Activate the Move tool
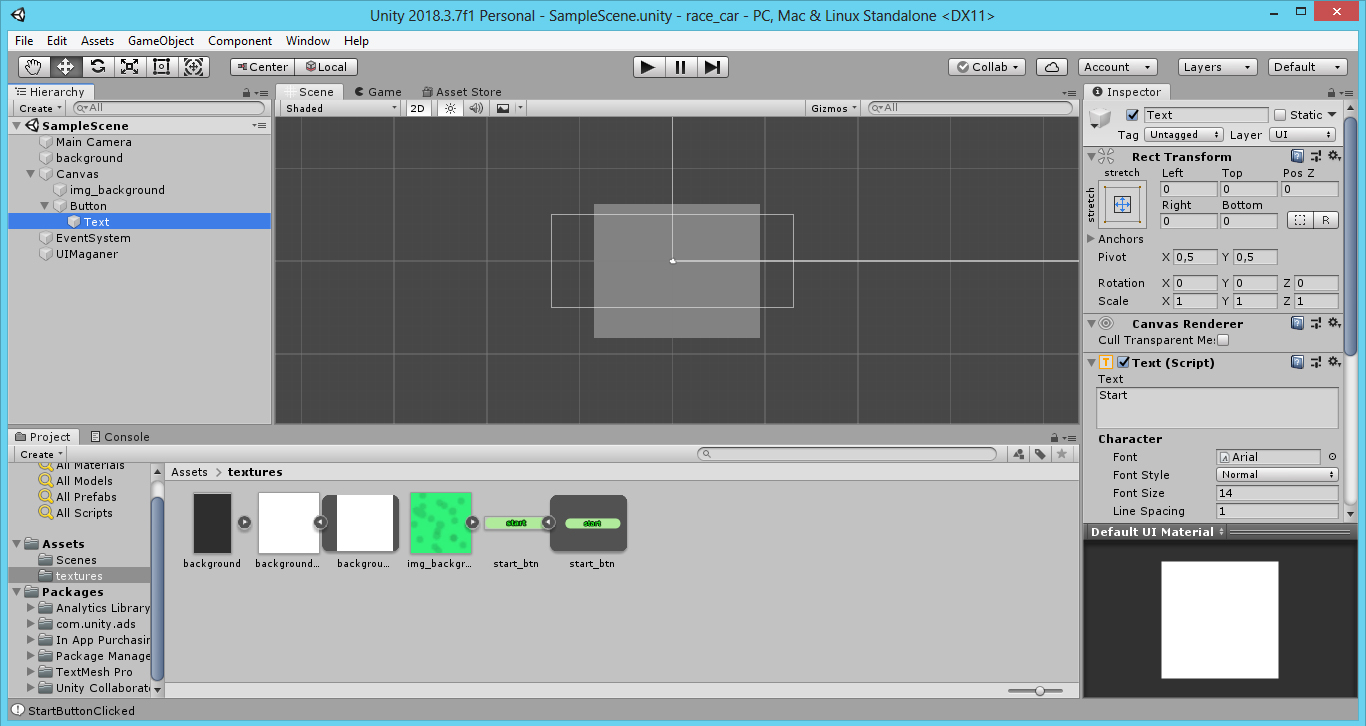 tap(65, 67)
